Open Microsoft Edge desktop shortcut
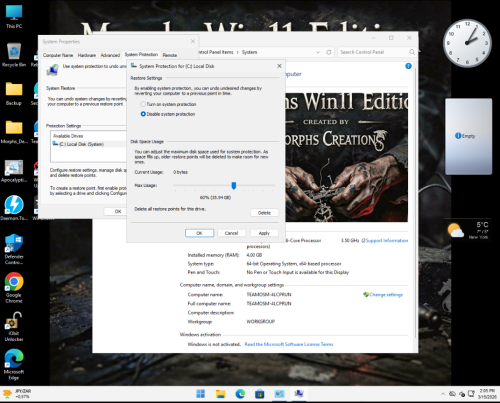Screen dimensions: 500x403 pos(14,364)
